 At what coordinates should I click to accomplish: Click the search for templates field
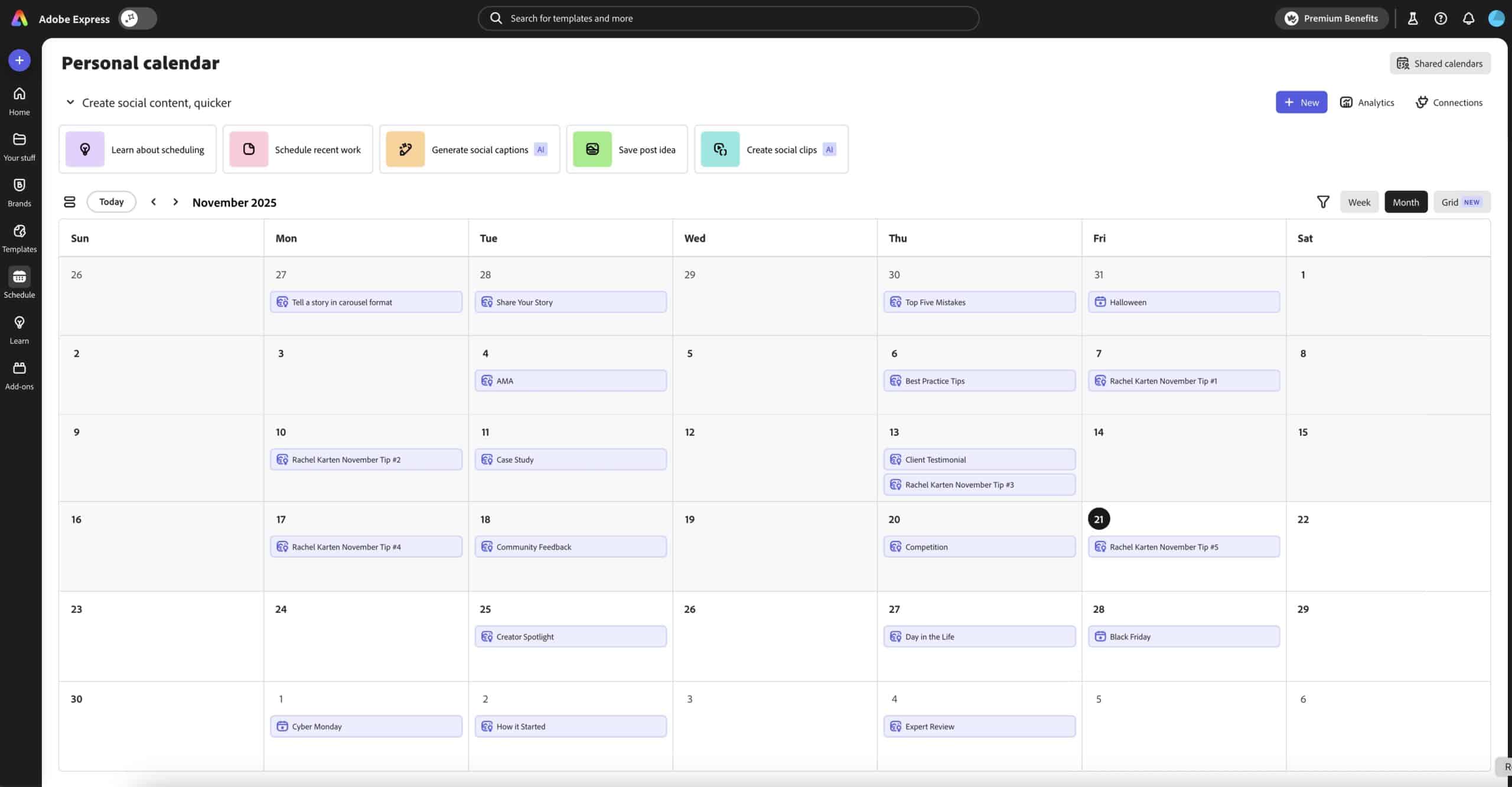pyautogui.click(x=726, y=18)
